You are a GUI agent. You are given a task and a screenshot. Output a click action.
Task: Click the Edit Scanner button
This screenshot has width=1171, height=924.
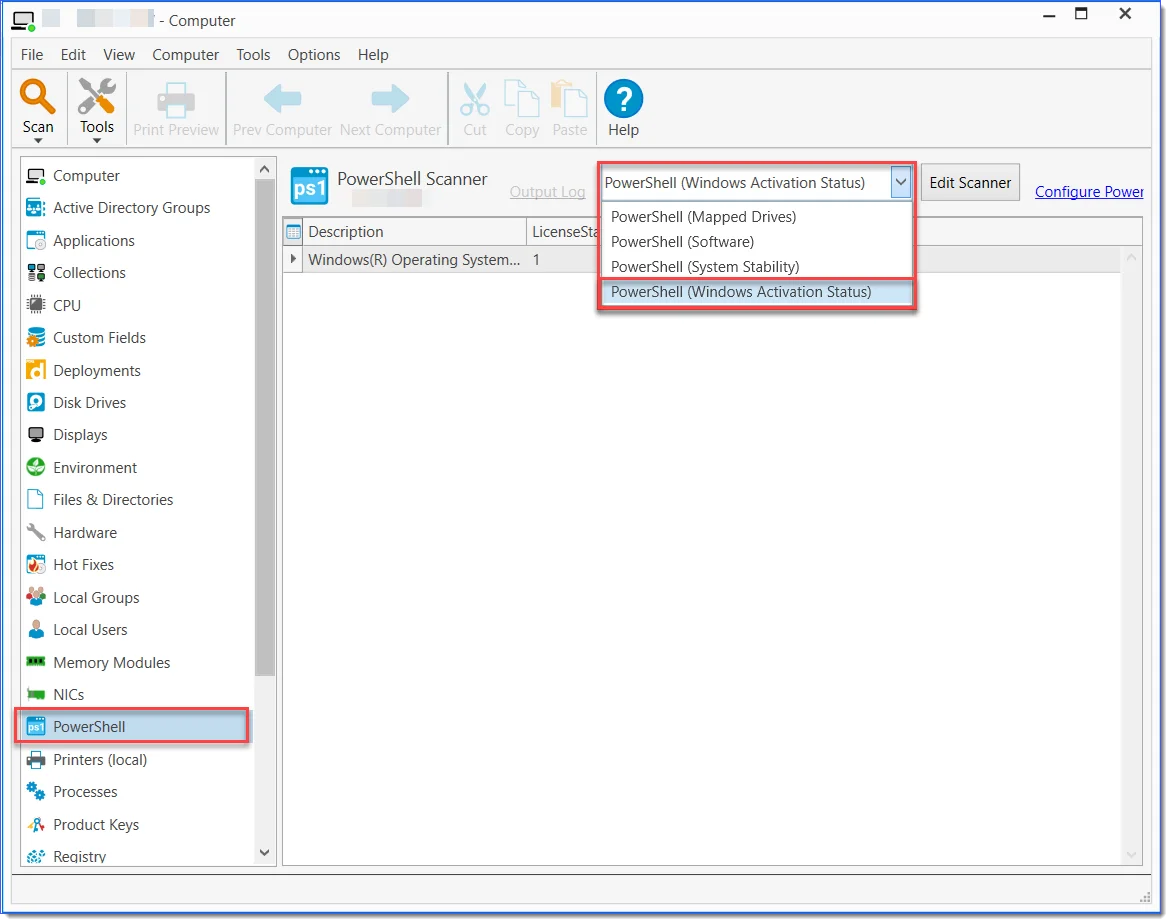coord(969,183)
